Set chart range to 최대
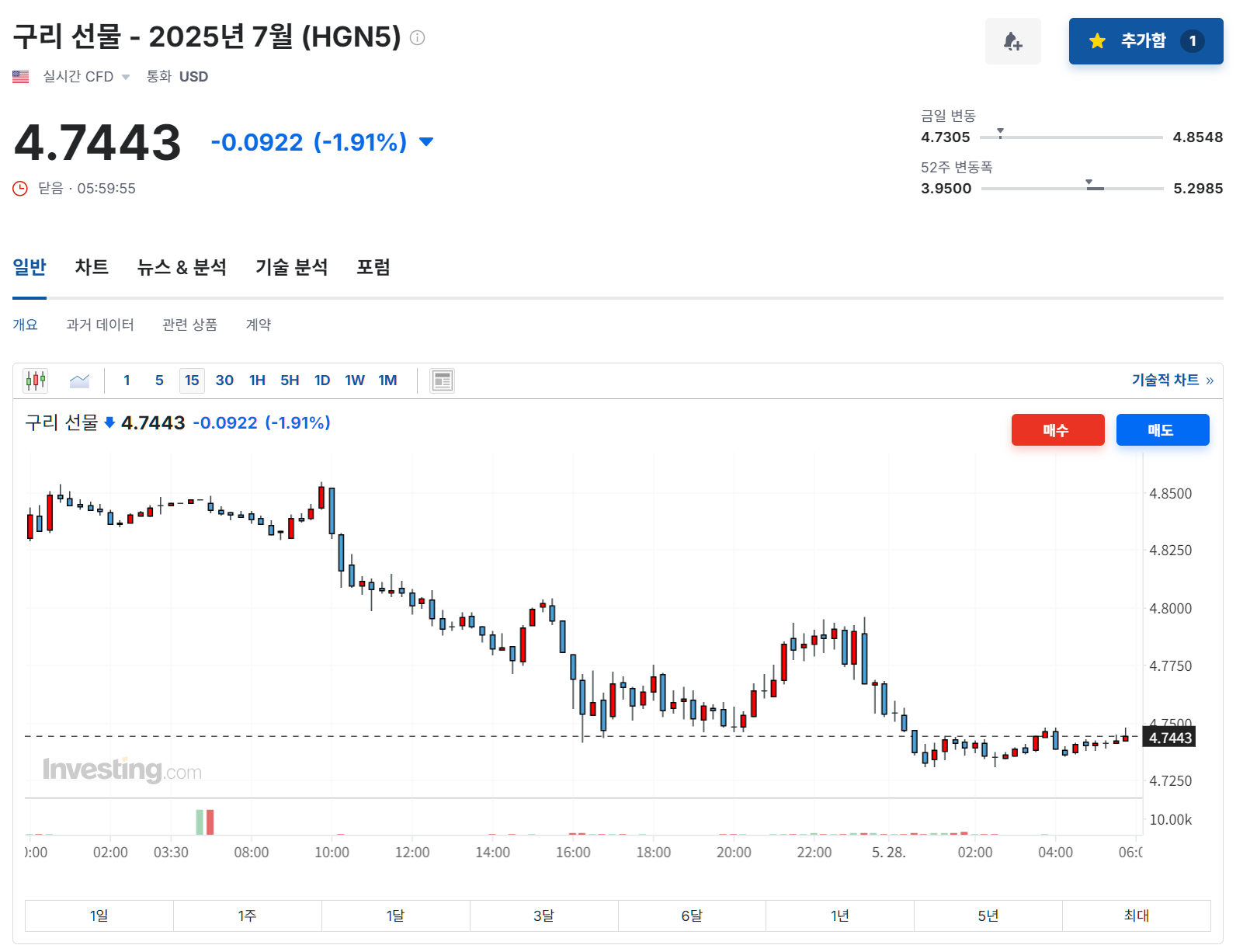The height and width of the screenshot is (952, 1257). point(1137,916)
